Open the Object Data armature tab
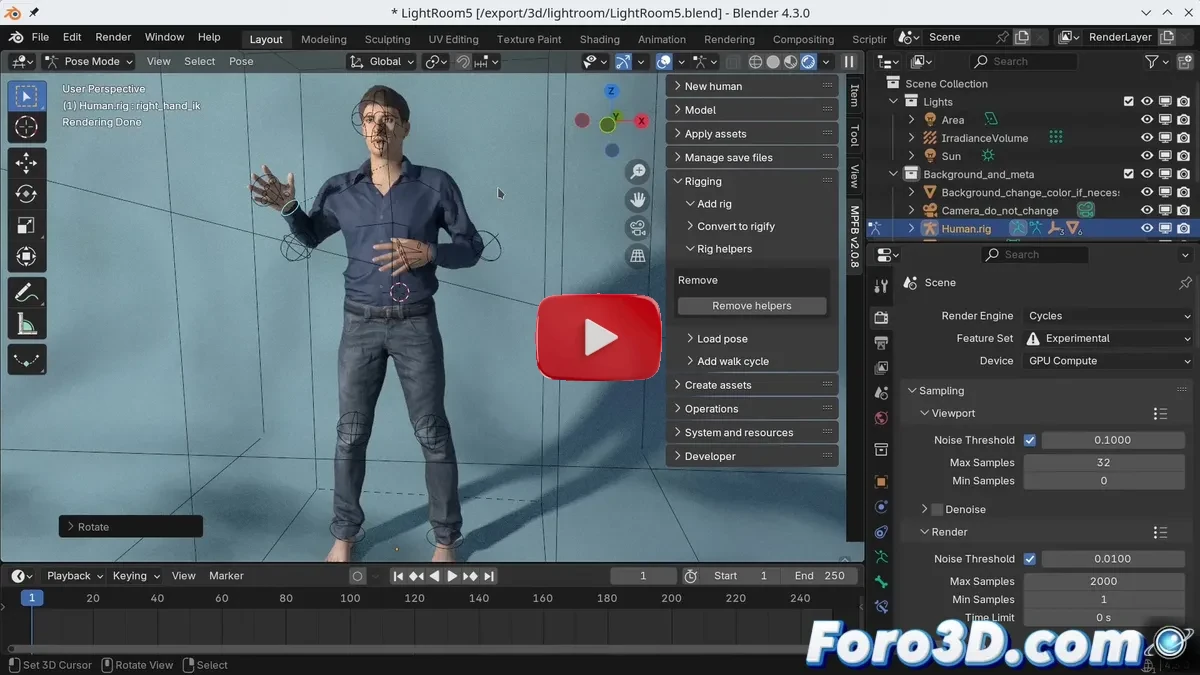Viewport: 1200px width, 675px height. coord(880,557)
